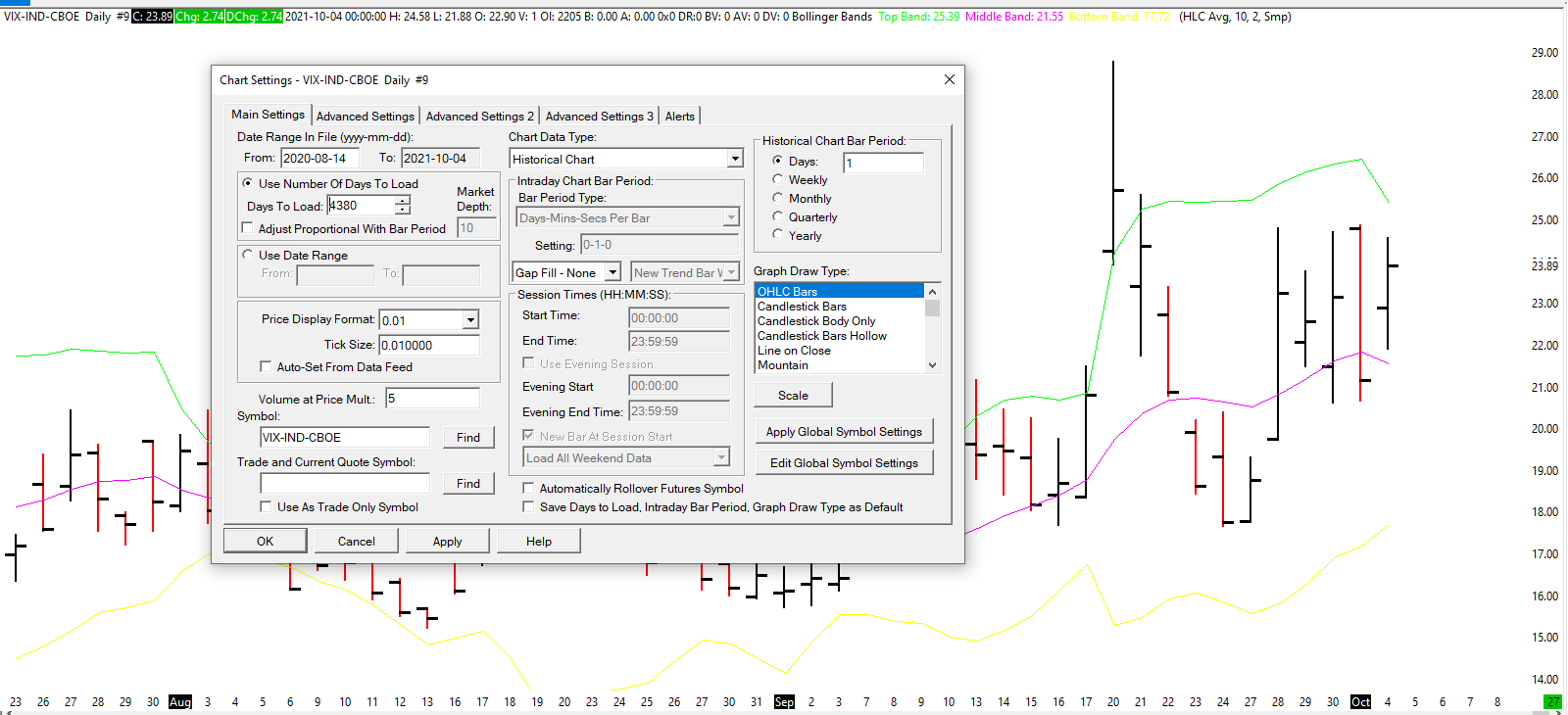Decrease Days To Load spinner

pos(402,211)
